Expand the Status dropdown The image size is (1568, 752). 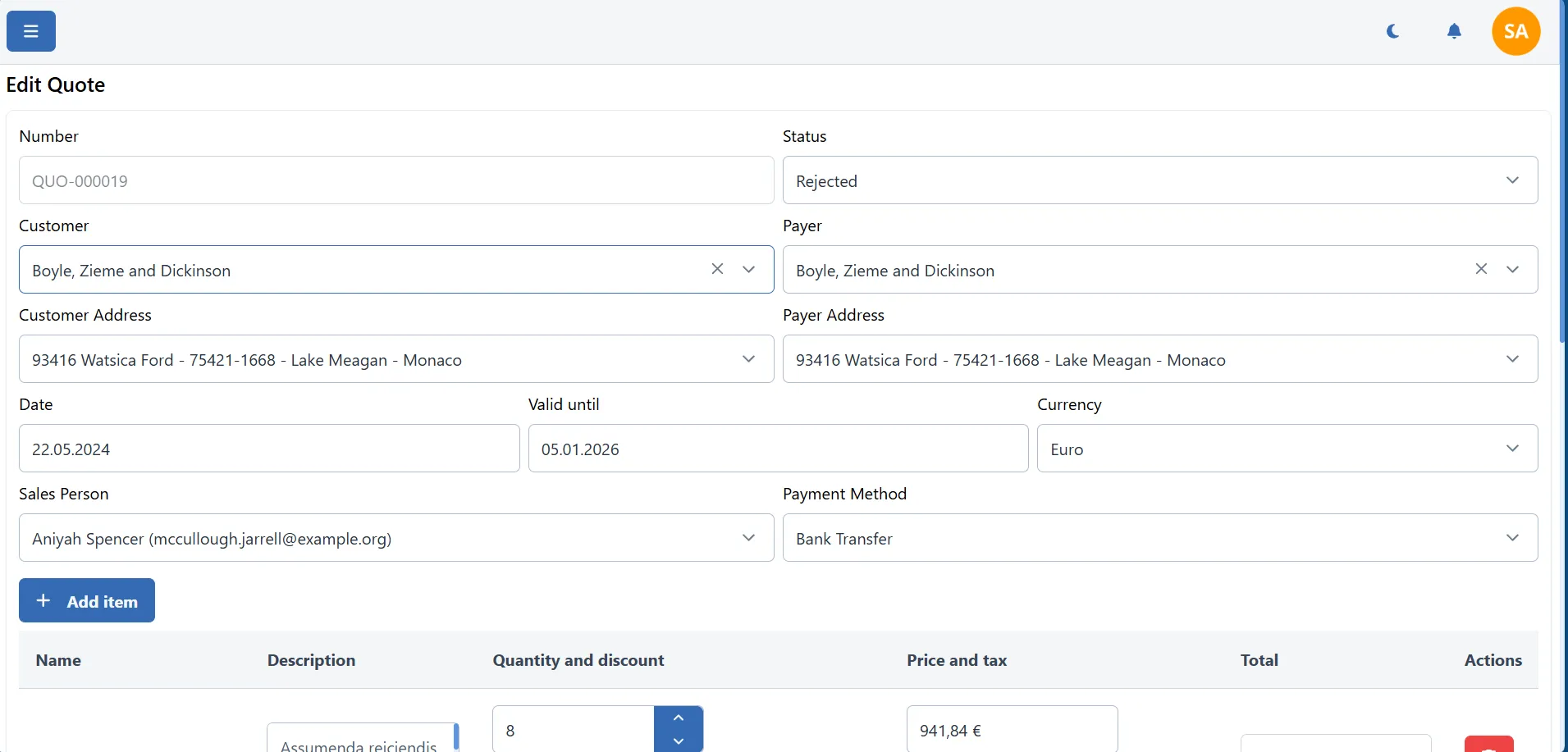pos(1511,180)
